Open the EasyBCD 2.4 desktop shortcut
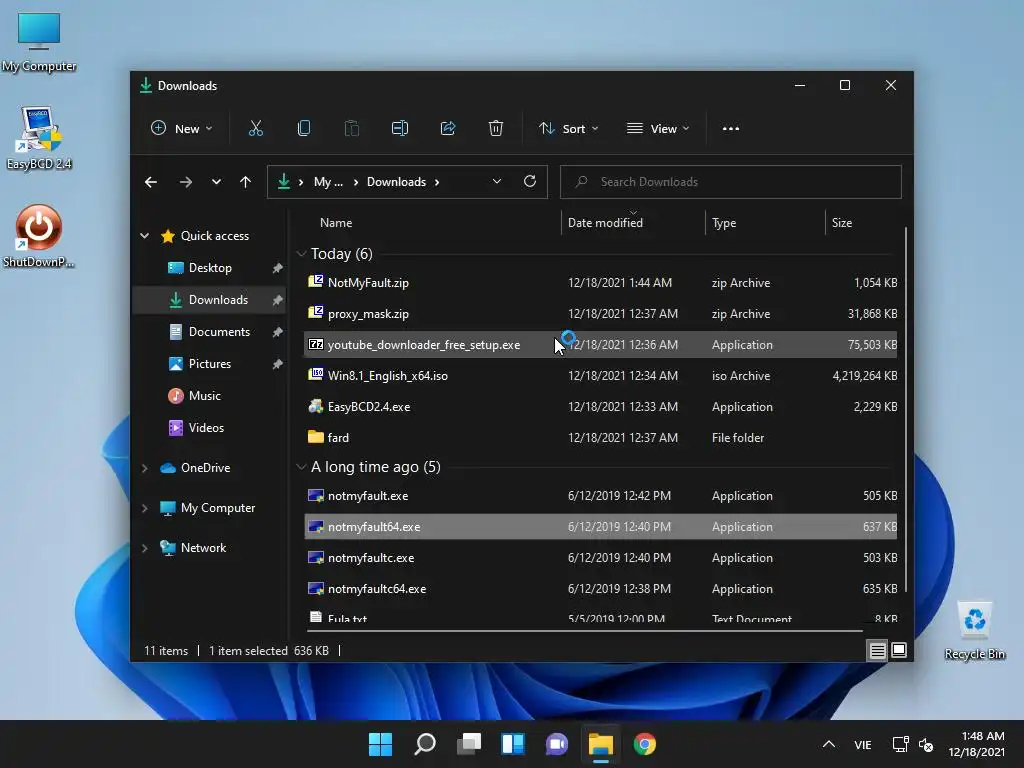The height and width of the screenshot is (768, 1024). coord(39,138)
